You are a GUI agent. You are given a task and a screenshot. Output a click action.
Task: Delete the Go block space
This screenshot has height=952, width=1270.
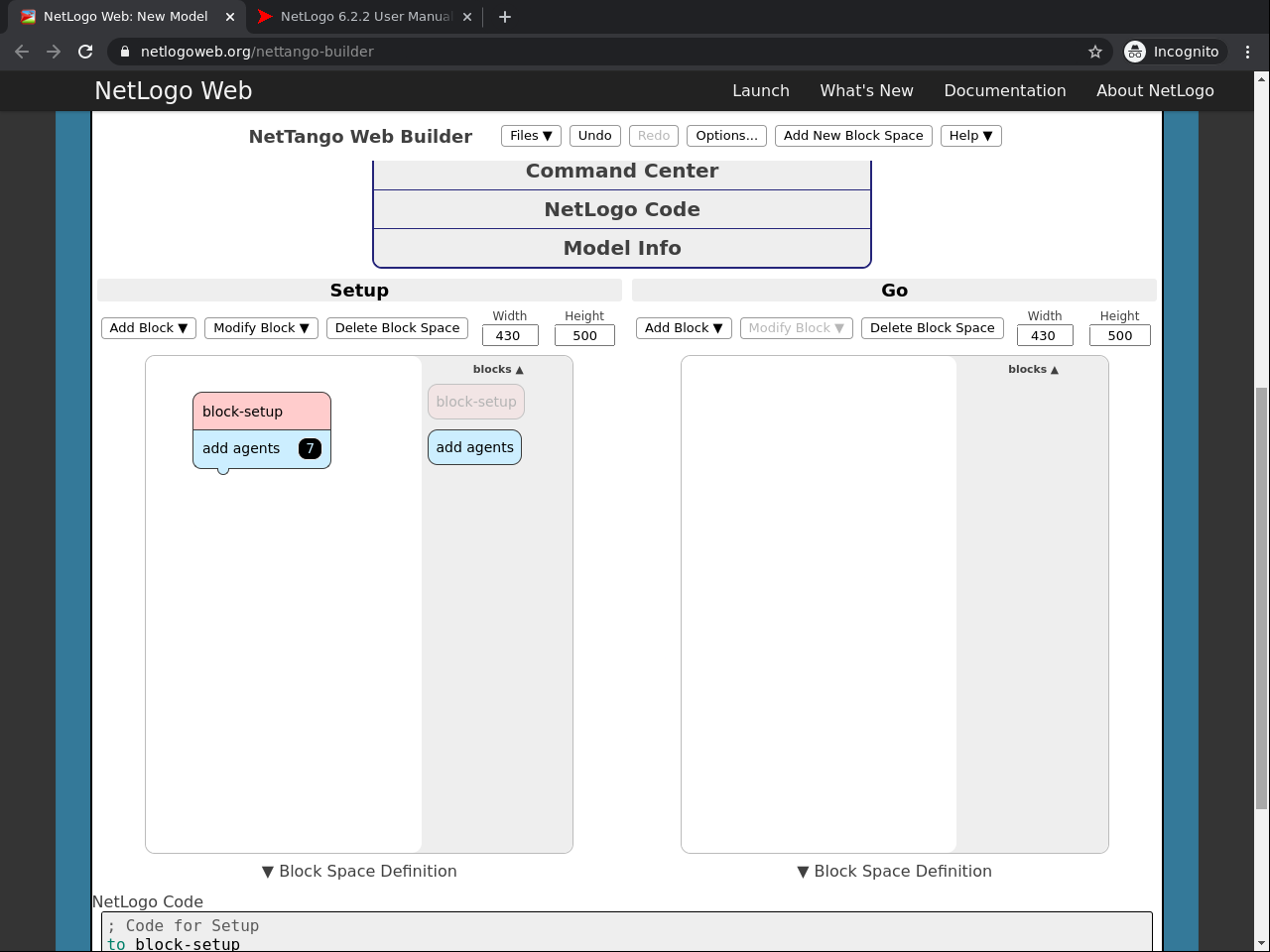[933, 328]
